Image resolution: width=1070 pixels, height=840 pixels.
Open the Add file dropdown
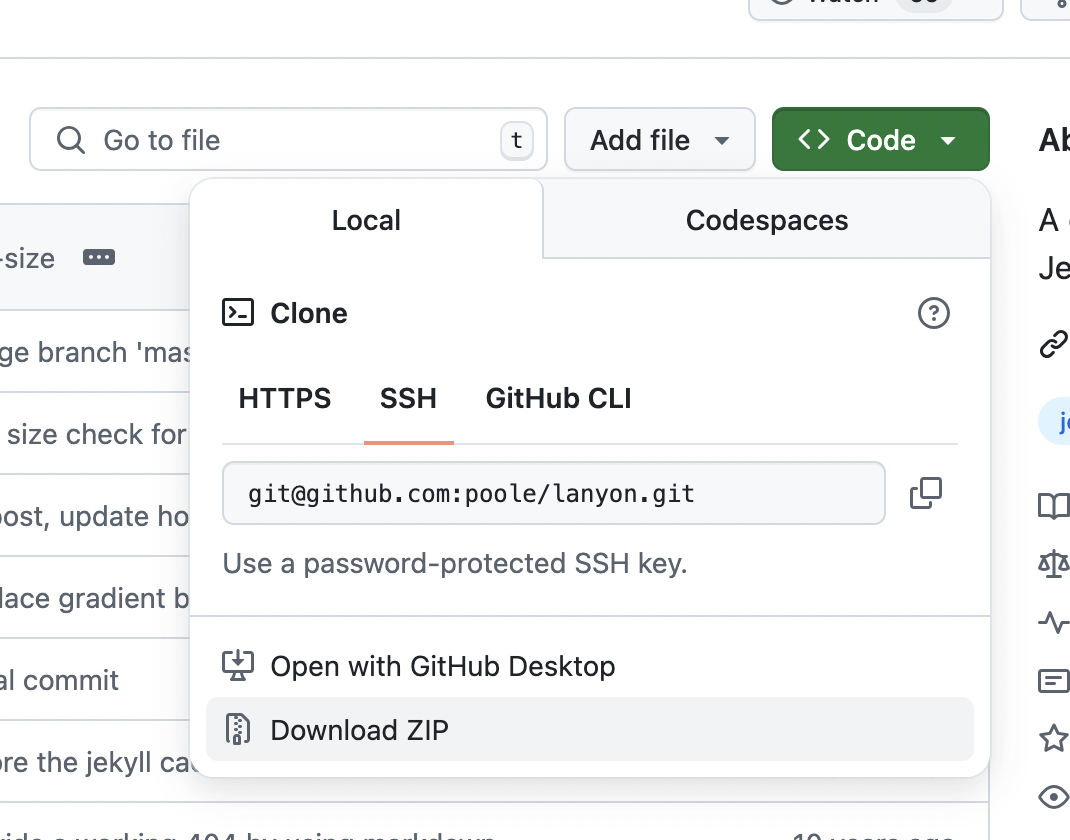(660, 139)
